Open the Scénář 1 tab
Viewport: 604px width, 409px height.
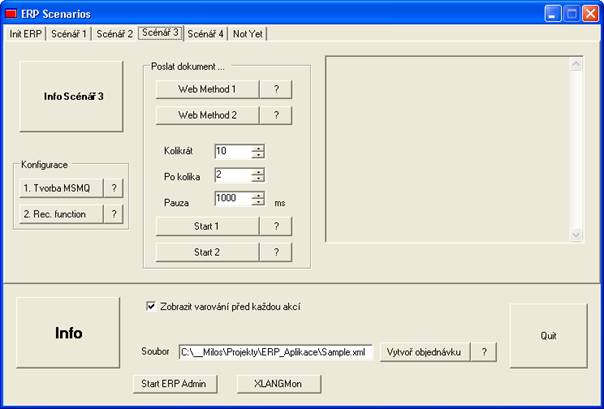coord(69,34)
